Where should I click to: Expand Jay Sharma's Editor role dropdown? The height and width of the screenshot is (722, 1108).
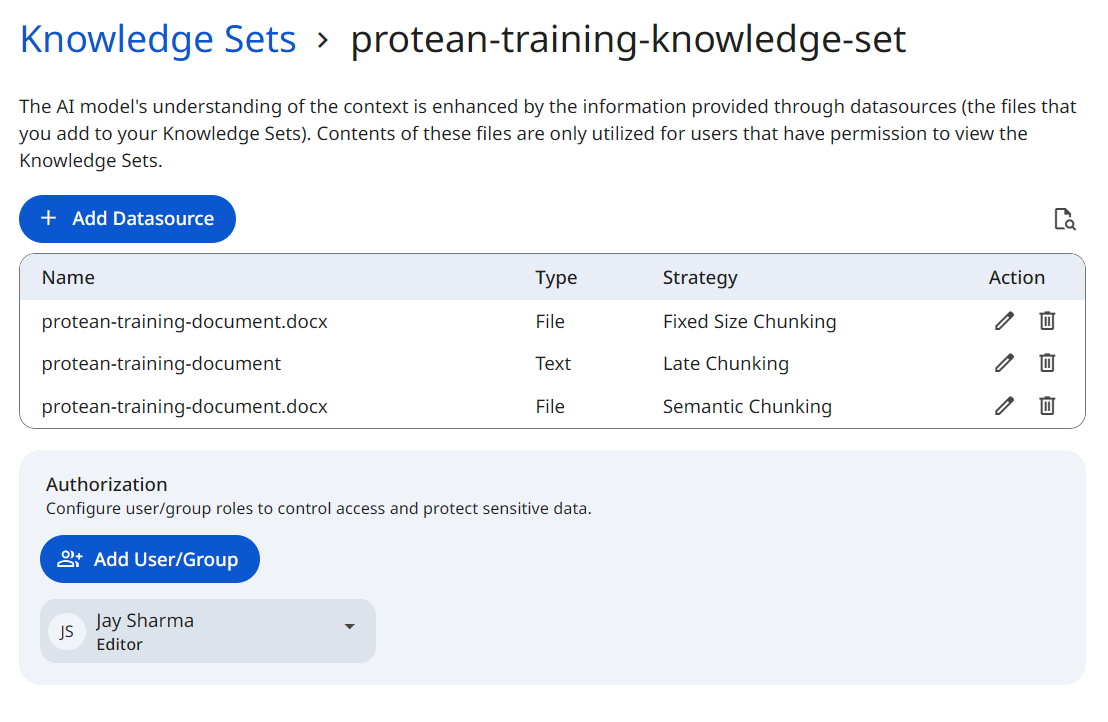[349, 627]
